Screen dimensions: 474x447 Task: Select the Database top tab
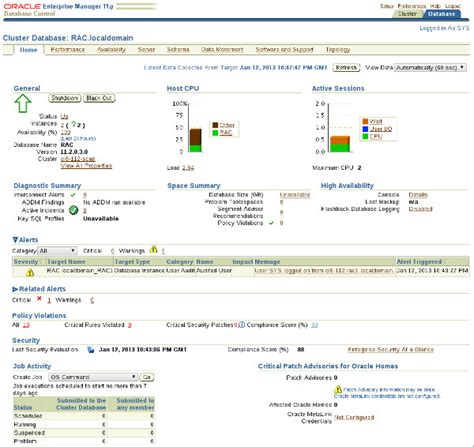coord(442,14)
